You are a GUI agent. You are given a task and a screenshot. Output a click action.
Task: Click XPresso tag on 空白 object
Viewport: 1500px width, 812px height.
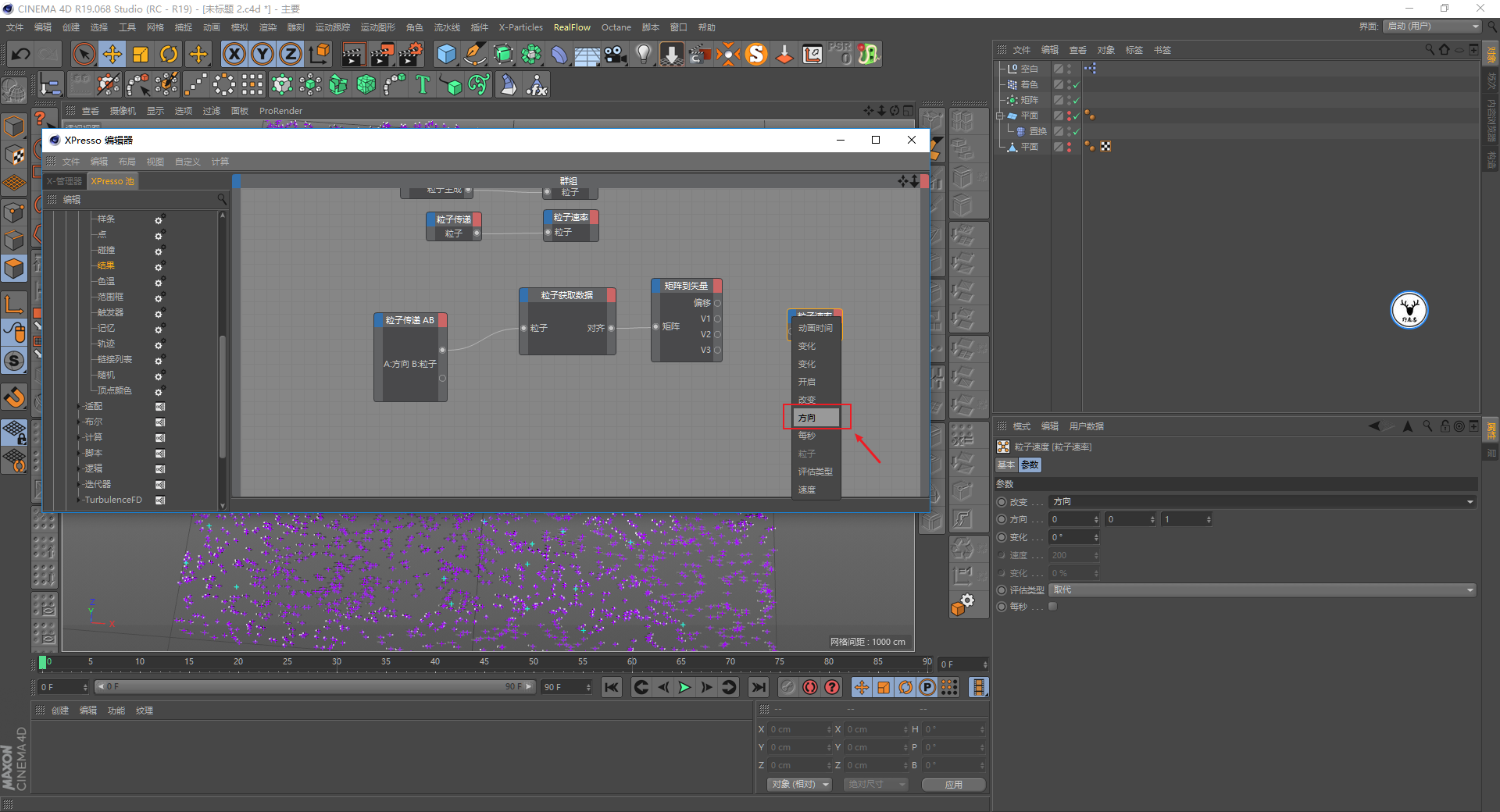[x=1090, y=69]
